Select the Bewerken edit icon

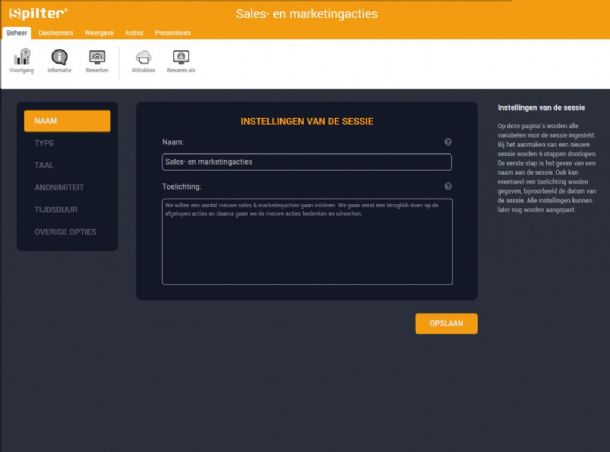click(x=97, y=58)
